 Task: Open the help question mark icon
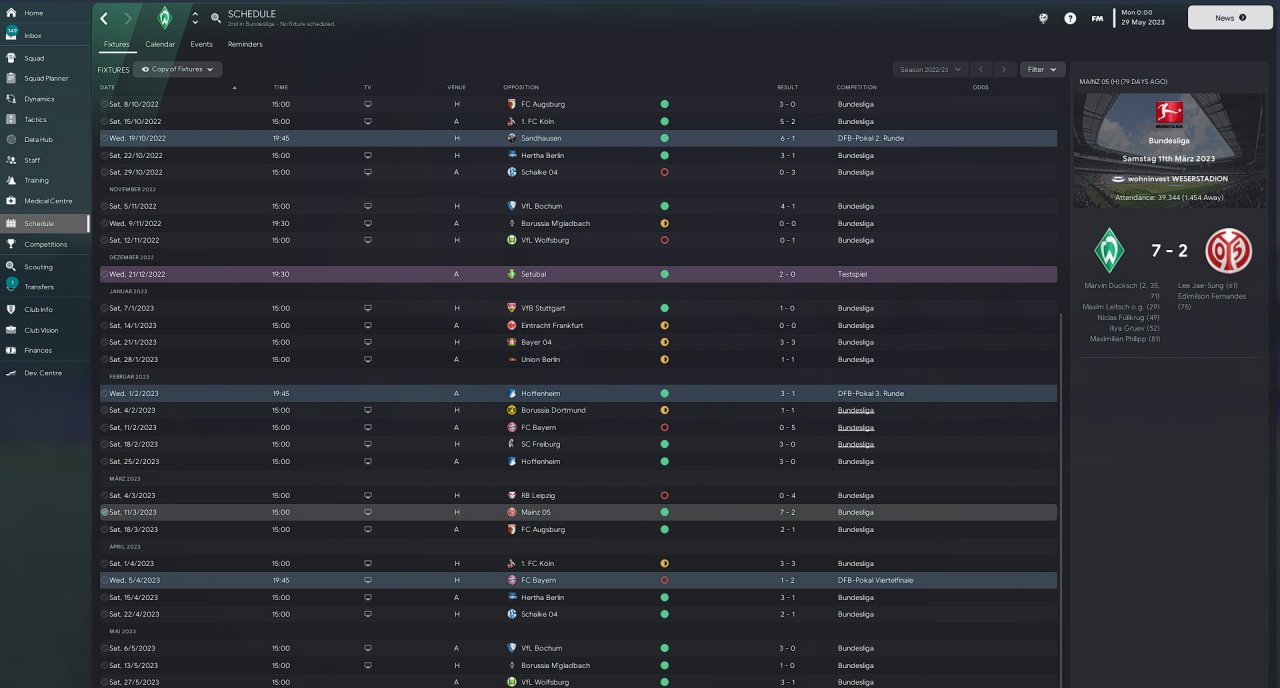click(x=1070, y=18)
